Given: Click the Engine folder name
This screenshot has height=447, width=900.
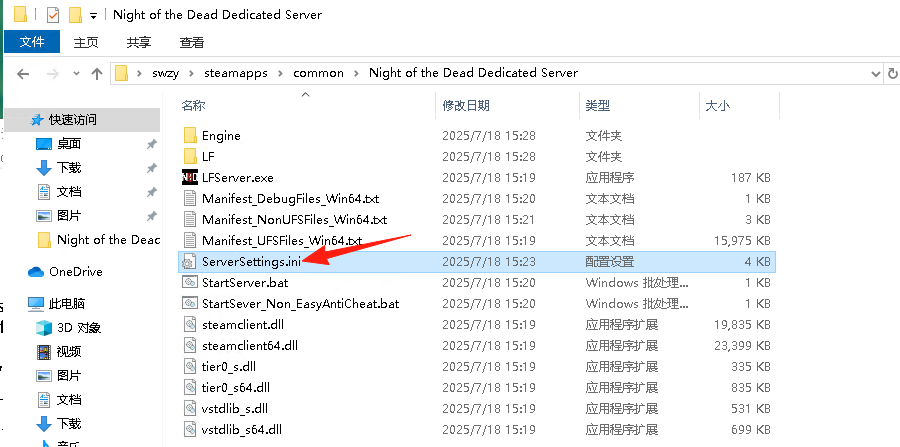Looking at the screenshot, I should click(x=221, y=135).
